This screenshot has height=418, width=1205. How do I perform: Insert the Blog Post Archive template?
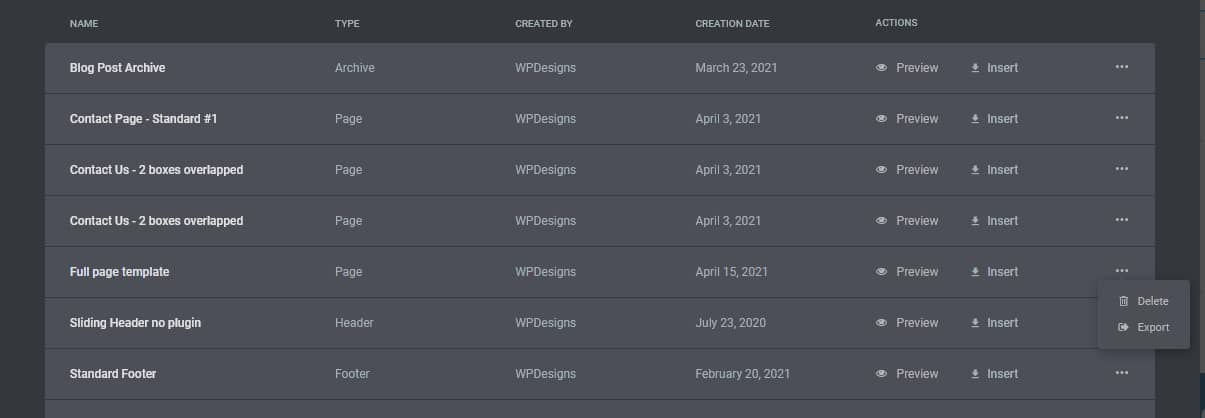(x=1002, y=68)
